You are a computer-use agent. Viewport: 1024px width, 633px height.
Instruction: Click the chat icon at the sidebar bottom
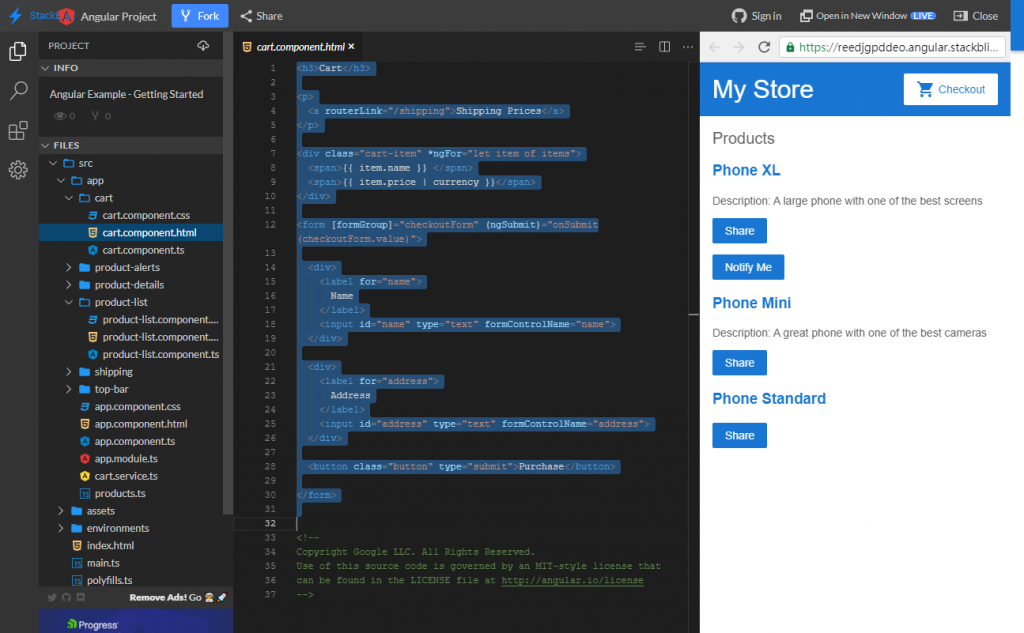(80, 597)
